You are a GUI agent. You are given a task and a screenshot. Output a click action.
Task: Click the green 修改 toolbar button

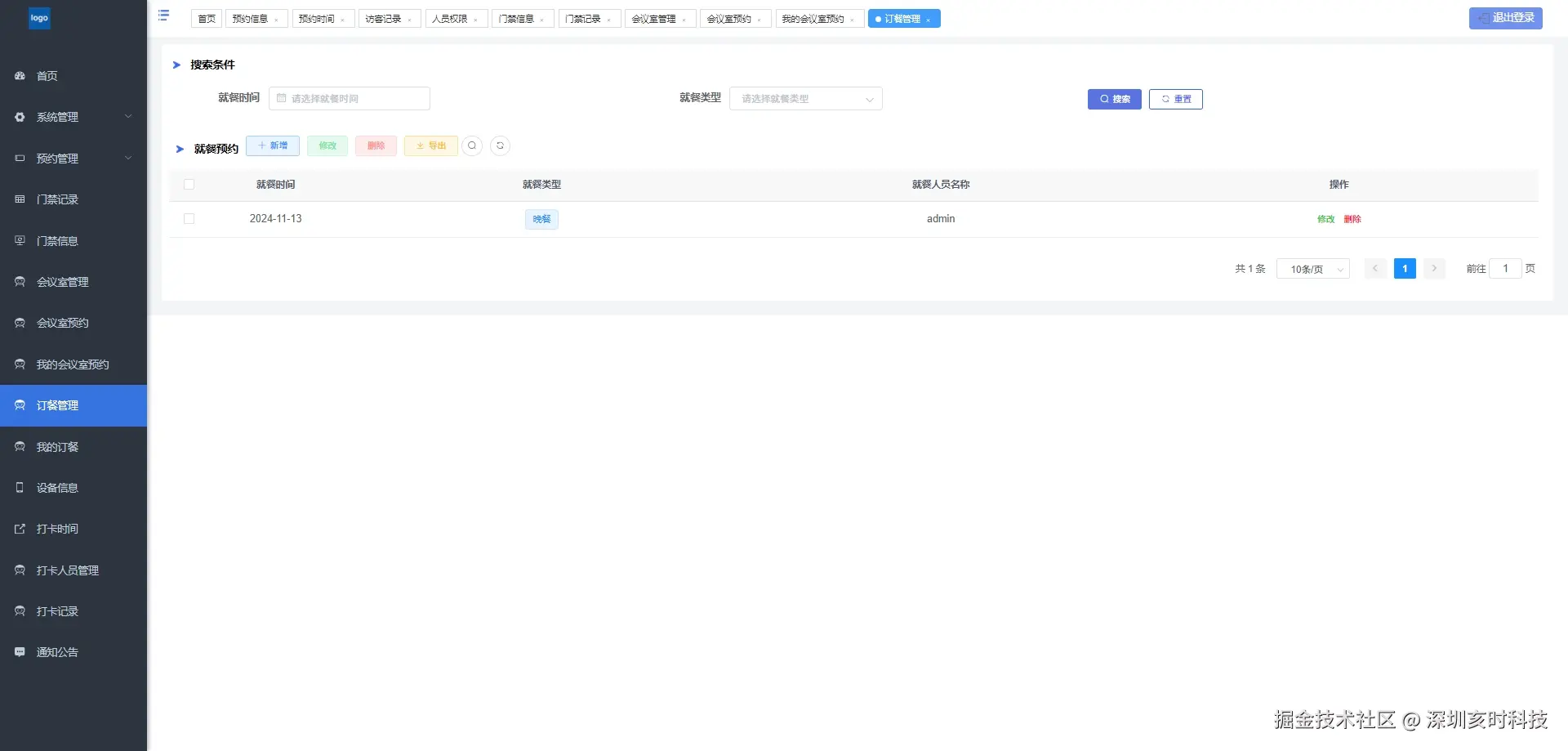[327, 145]
